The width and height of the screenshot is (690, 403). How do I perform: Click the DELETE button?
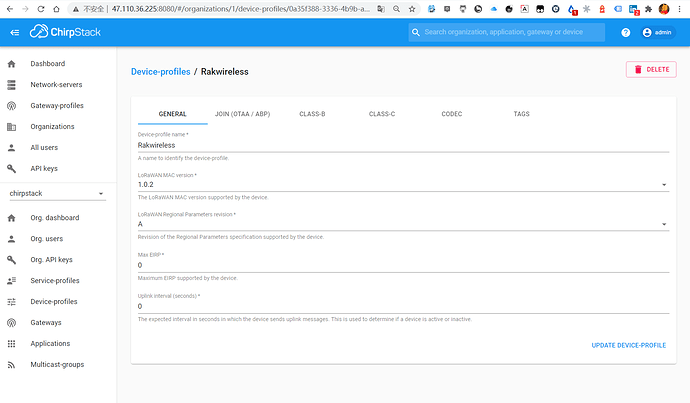tap(650, 69)
